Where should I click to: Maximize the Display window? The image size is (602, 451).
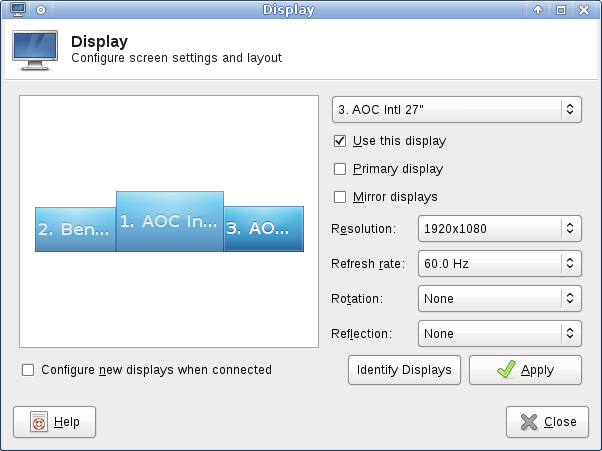pyautogui.click(x=561, y=10)
